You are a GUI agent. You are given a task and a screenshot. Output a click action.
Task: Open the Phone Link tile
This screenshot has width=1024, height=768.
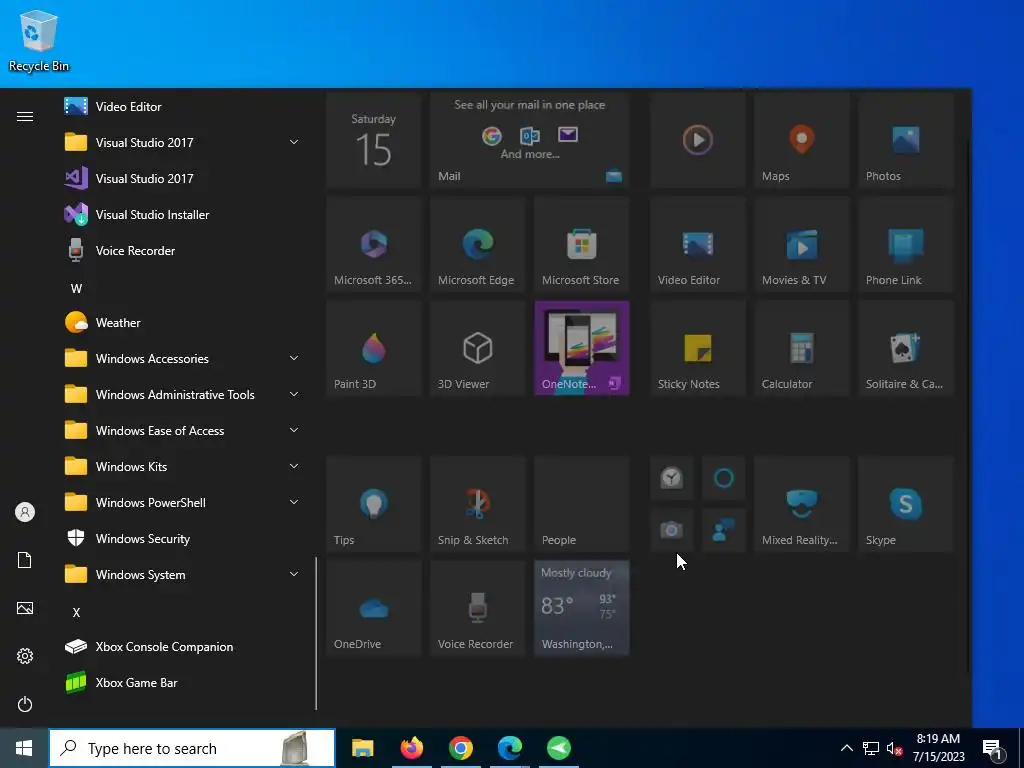(x=906, y=244)
